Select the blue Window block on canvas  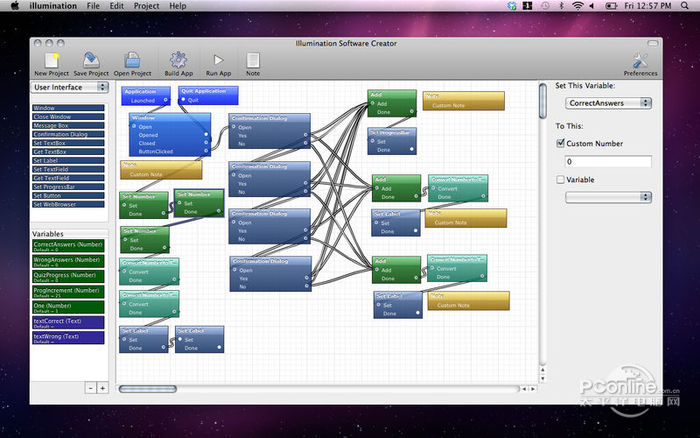170,134
